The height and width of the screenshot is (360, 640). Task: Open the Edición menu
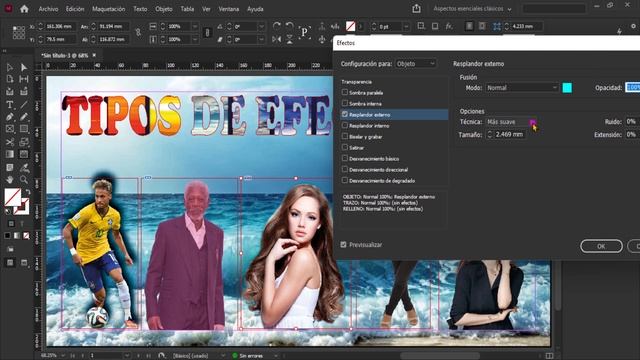pyautogui.click(x=75, y=9)
